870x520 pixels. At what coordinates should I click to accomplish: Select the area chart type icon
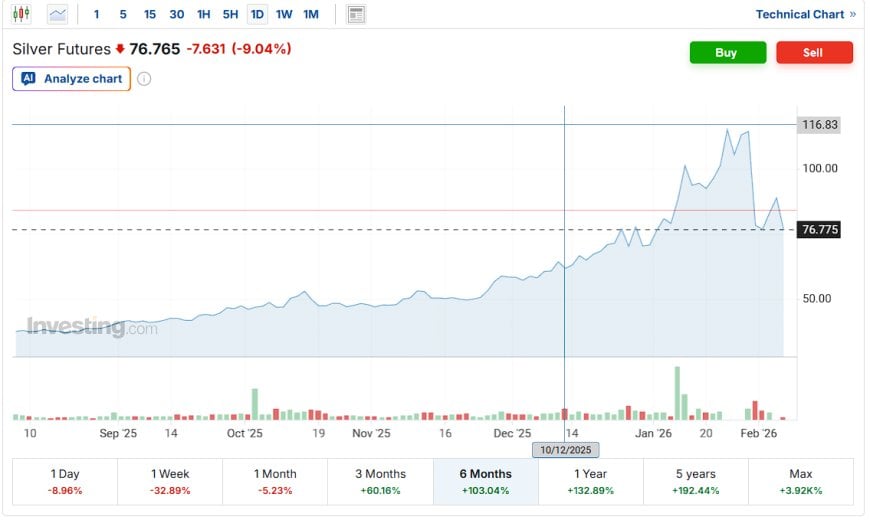point(57,14)
